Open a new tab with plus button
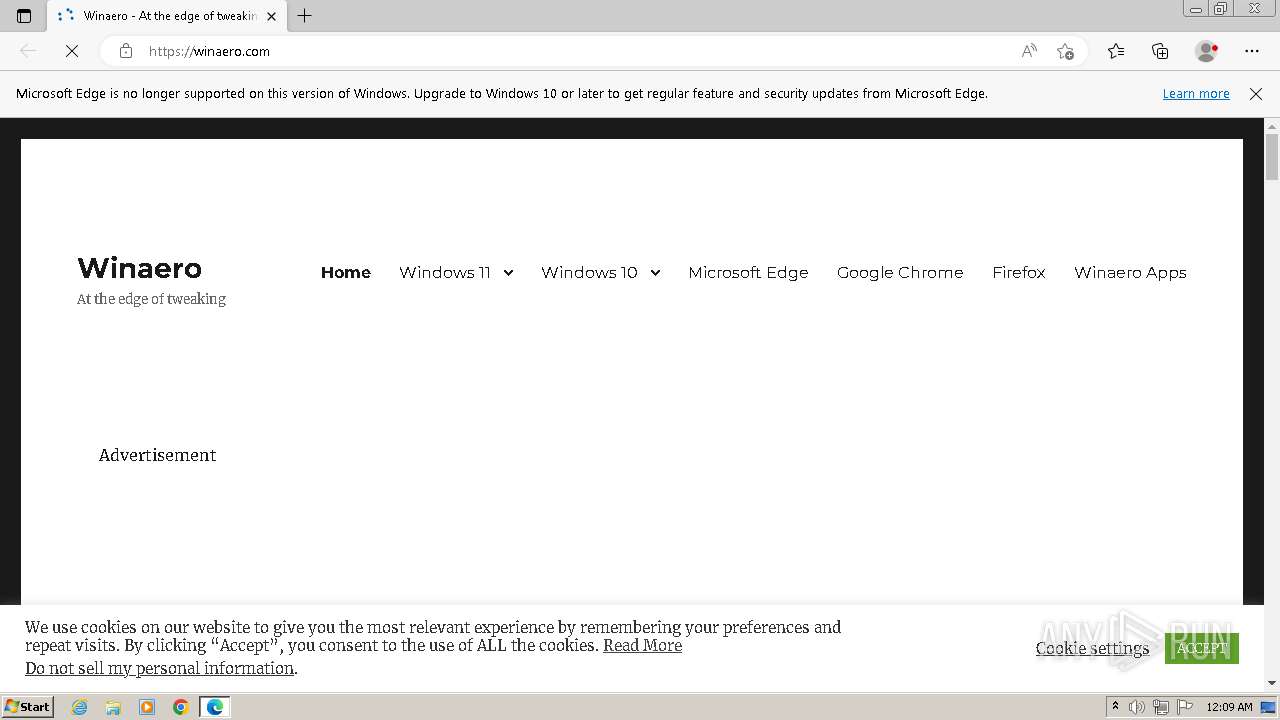The image size is (1280, 720). pos(305,16)
